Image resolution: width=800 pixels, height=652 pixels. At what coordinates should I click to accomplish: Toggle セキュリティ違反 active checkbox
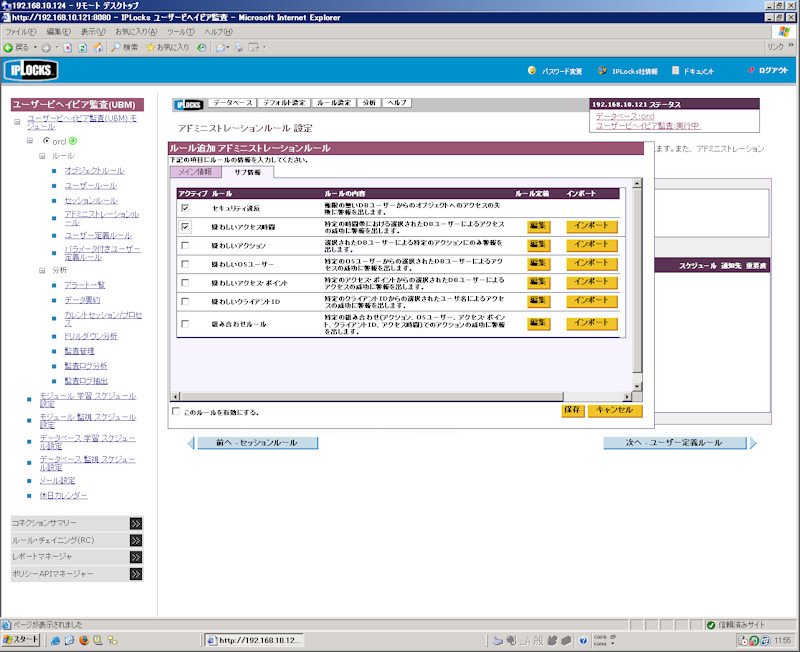185,208
